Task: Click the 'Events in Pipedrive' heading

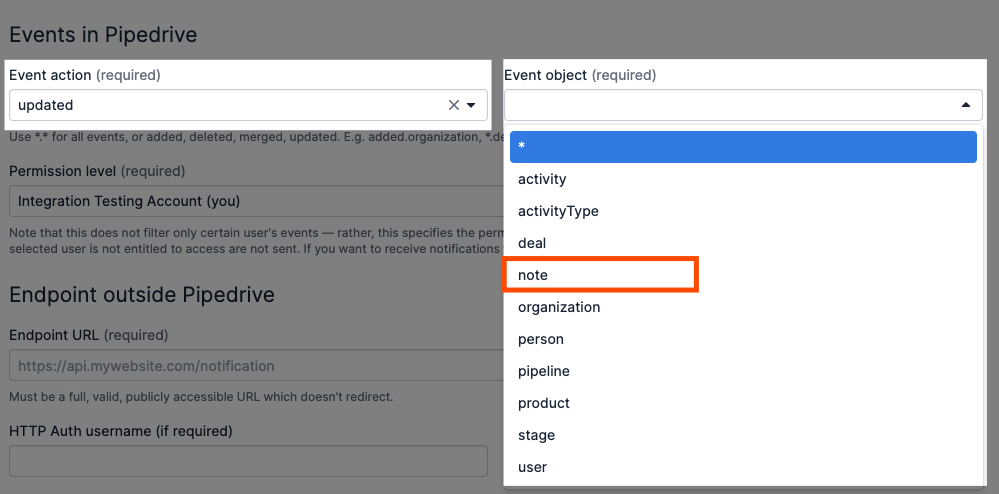Action: click(103, 34)
